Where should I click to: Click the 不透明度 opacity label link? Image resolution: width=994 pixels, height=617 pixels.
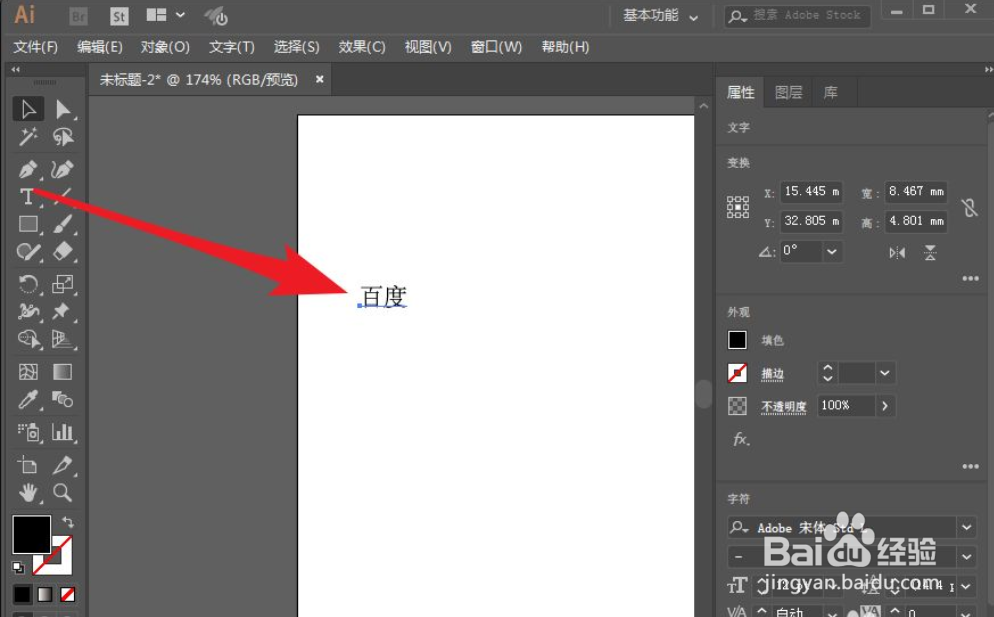784,406
